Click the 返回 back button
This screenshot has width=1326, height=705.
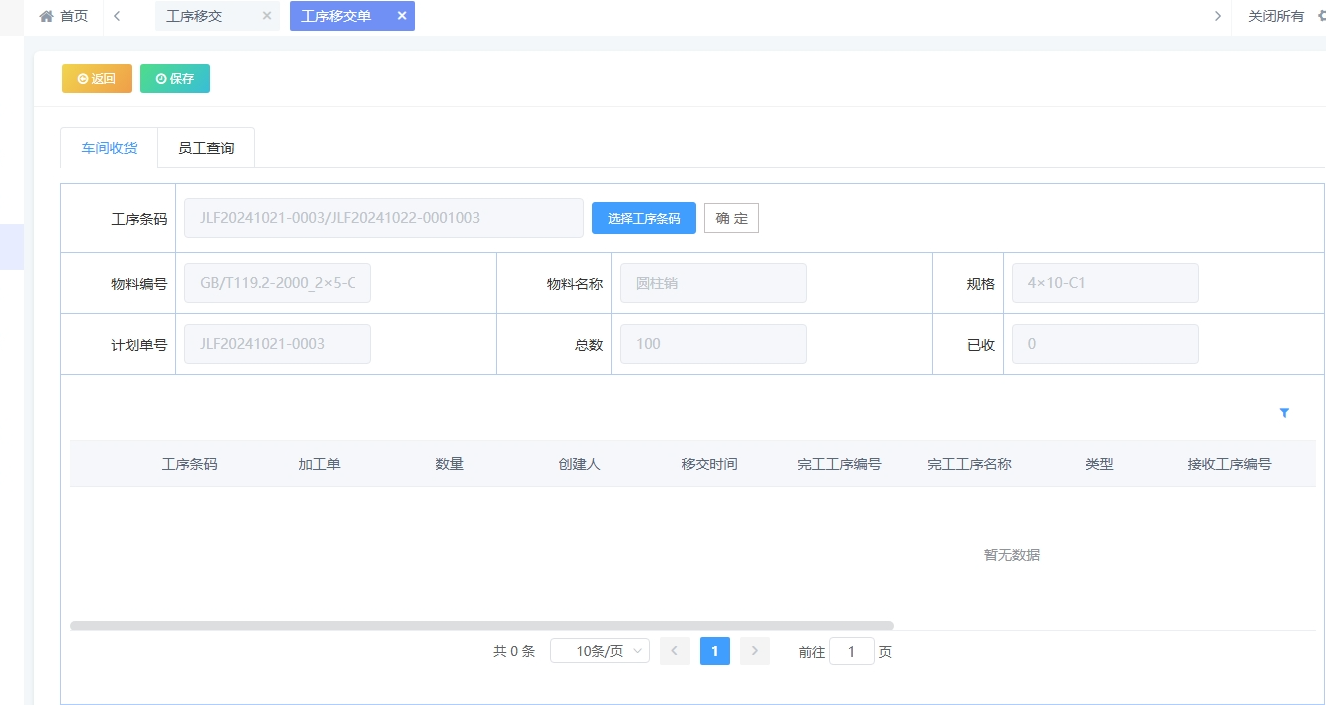point(97,79)
